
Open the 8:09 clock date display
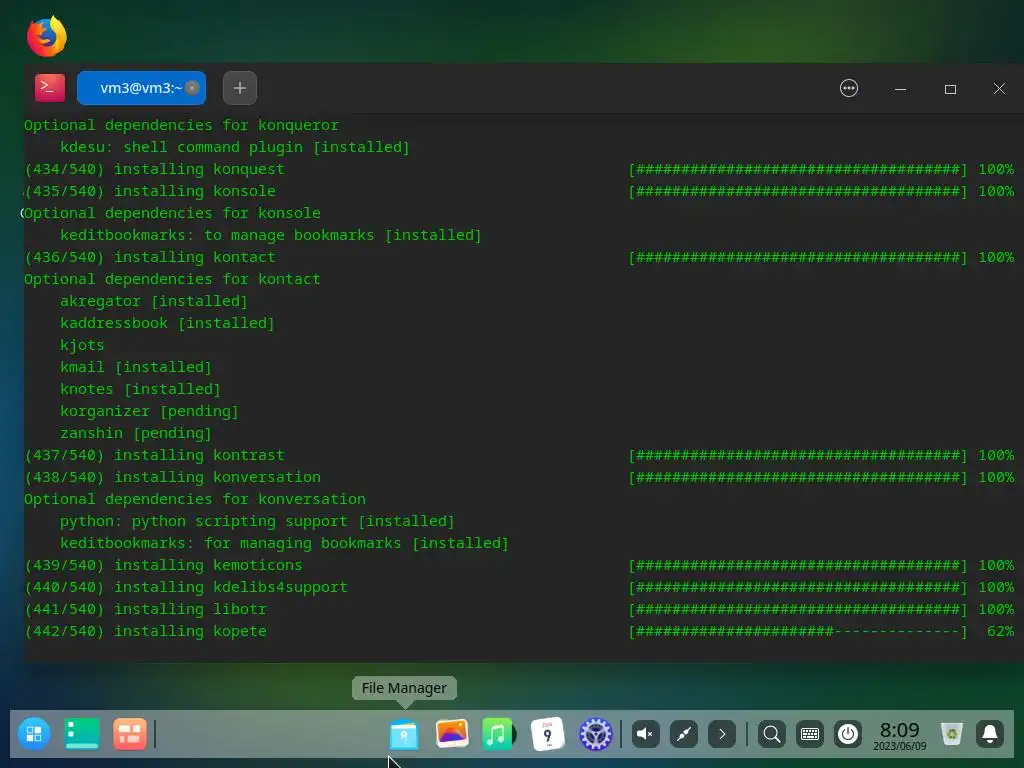click(x=899, y=735)
